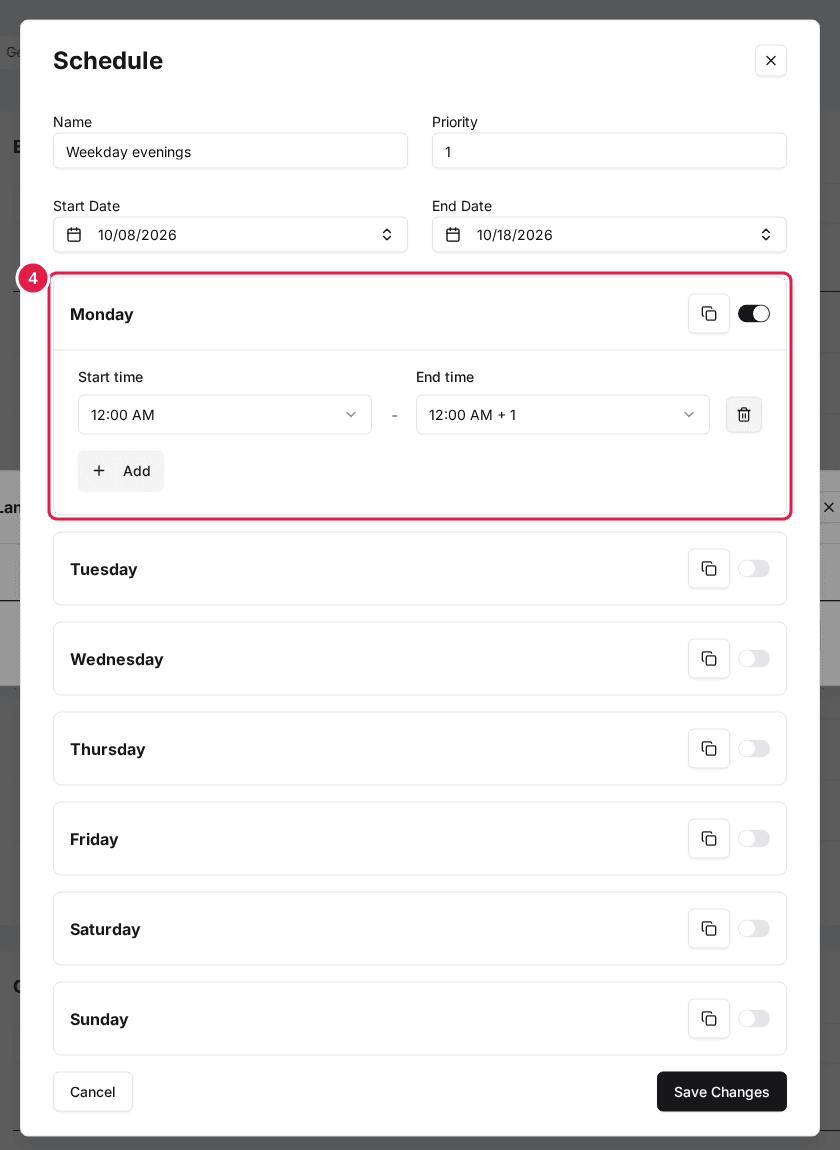The height and width of the screenshot is (1150, 840).
Task: Copy Friday's schedule using its copy icon
Action: 709,838
